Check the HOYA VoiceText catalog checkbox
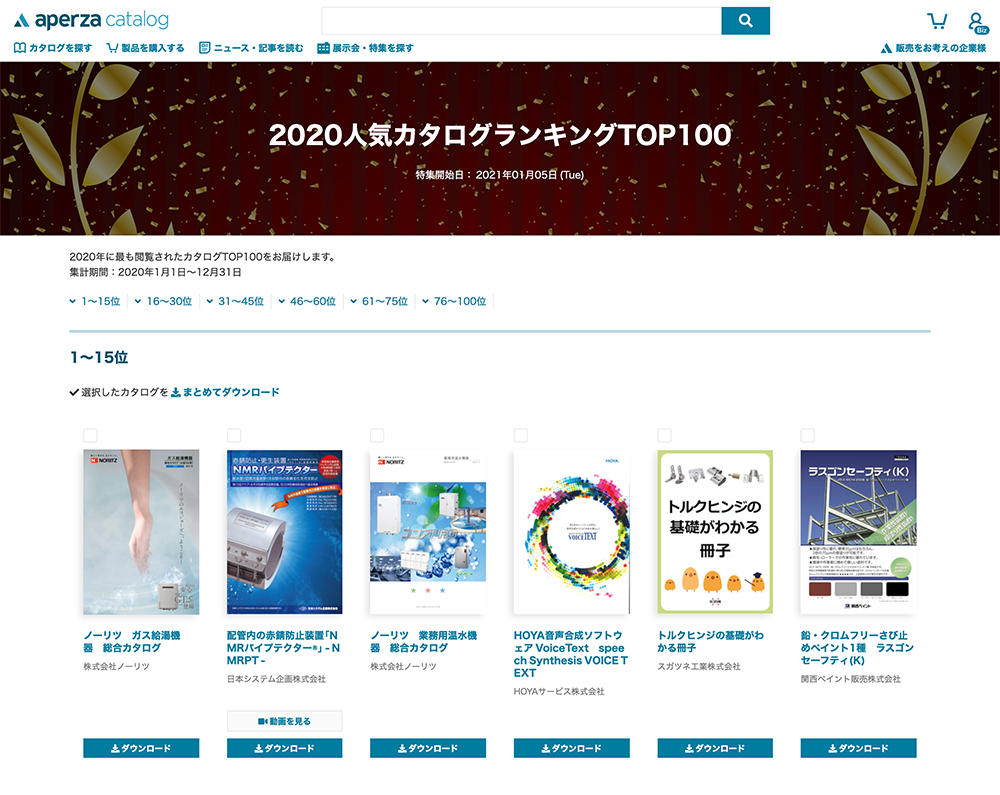The width and height of the screenshot is (1000, 795). (x=521, y=435)
